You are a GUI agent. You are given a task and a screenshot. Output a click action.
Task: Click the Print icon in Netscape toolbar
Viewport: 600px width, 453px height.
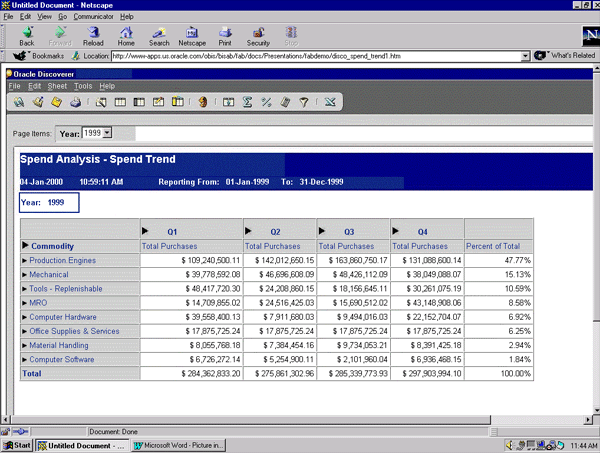[x=225, y=36]
